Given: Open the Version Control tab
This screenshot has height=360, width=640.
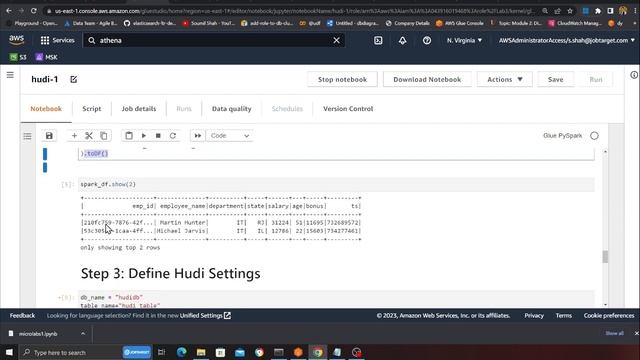Looking at the screenshot, I should click(348, 109).
